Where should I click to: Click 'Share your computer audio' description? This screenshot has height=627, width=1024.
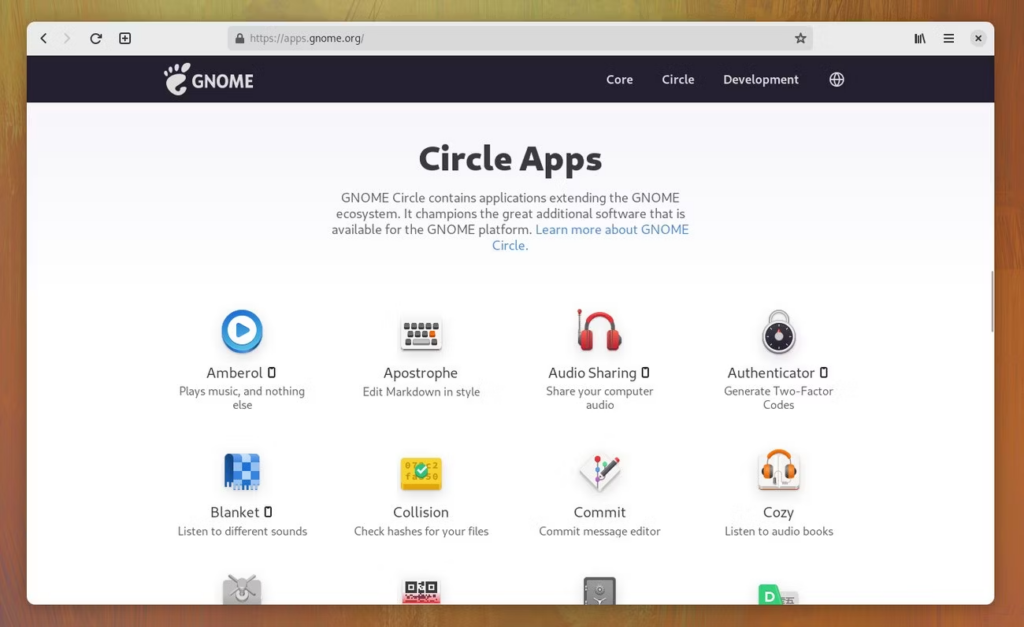600,398
